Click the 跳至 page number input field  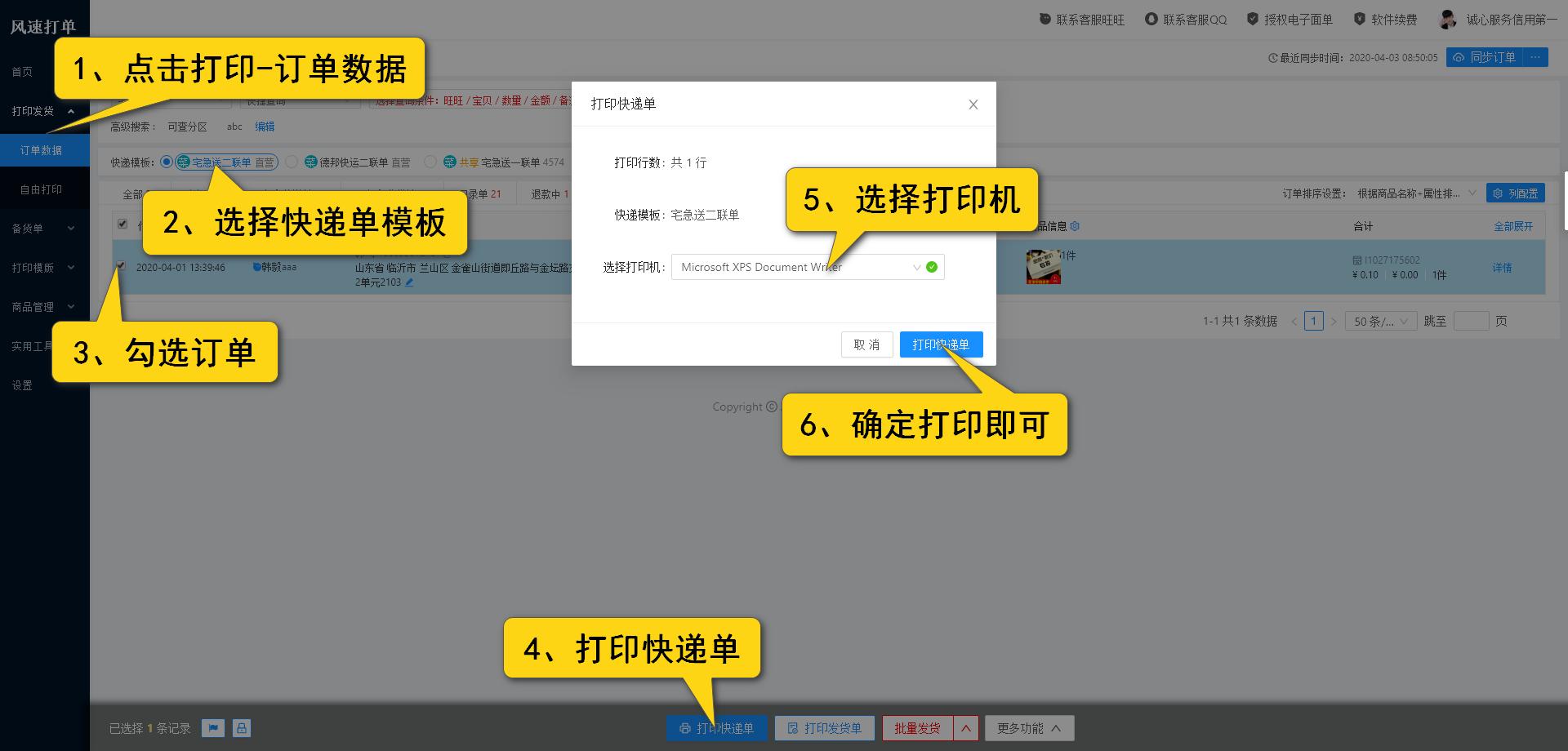pos(1470,321)
